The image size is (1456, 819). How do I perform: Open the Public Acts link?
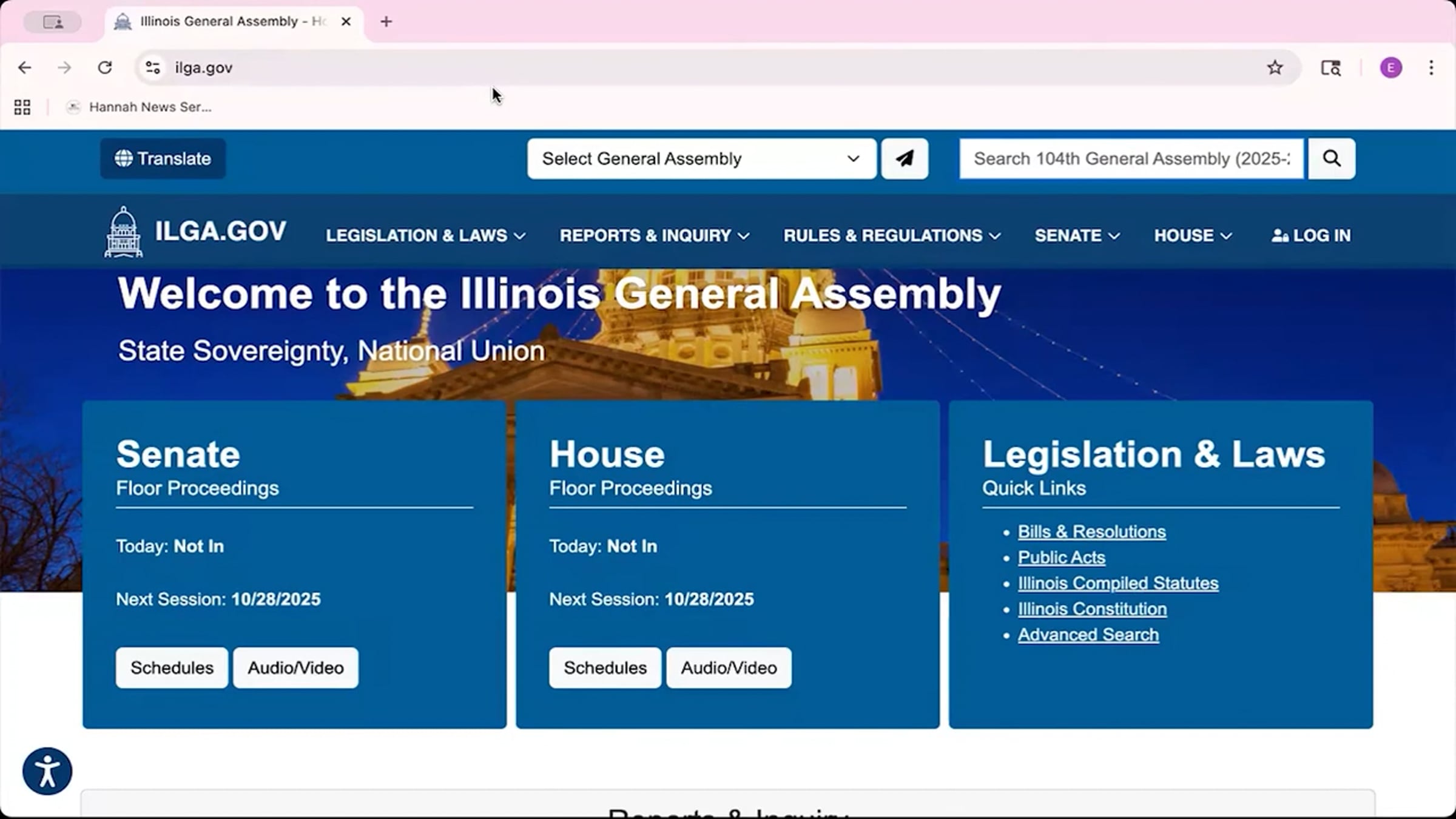tap(1061, 557)
